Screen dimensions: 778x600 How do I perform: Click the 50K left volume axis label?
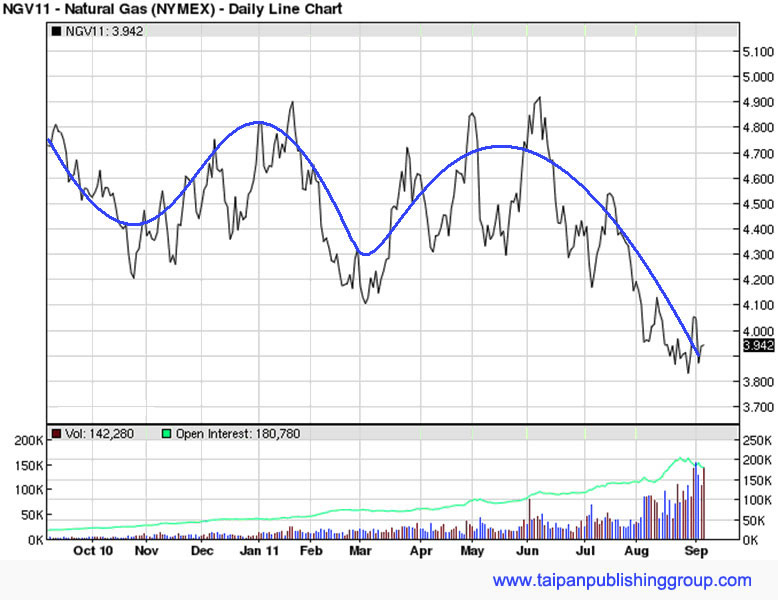point(32,515)
